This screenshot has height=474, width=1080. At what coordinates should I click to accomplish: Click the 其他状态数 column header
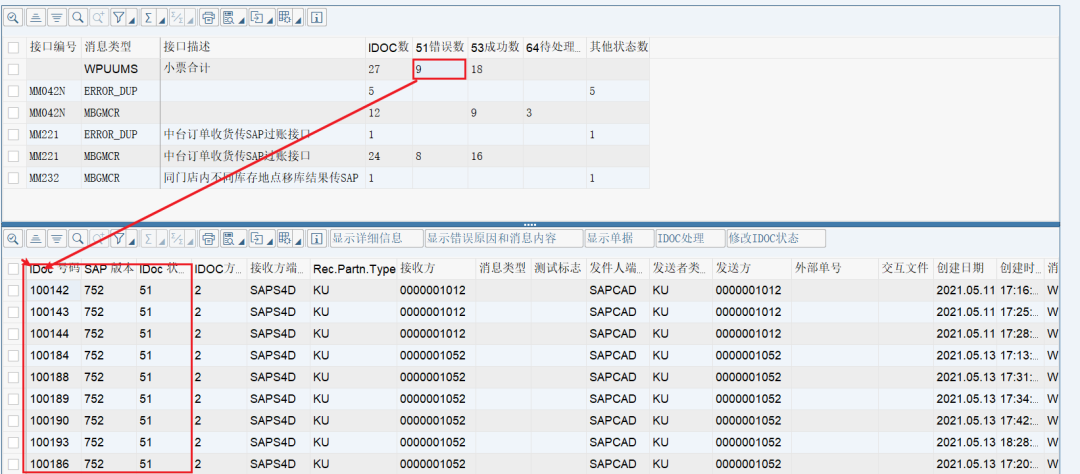point(618,48)
